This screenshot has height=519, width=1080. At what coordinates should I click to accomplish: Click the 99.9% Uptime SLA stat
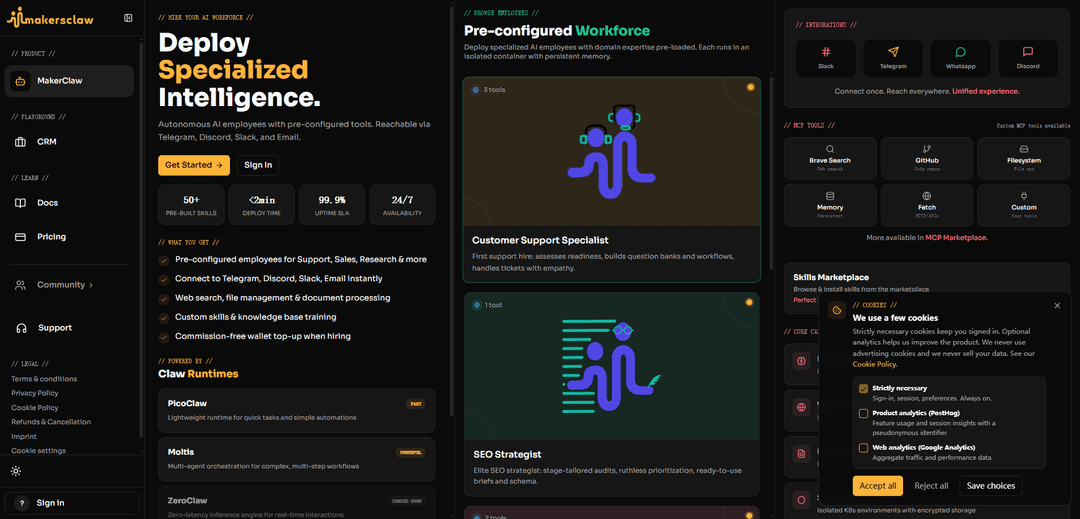click(332, 204)
